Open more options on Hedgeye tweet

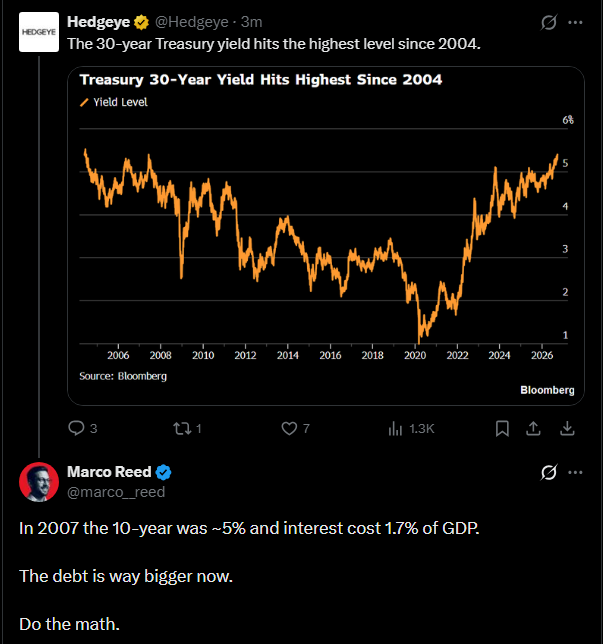coord(575,22)
